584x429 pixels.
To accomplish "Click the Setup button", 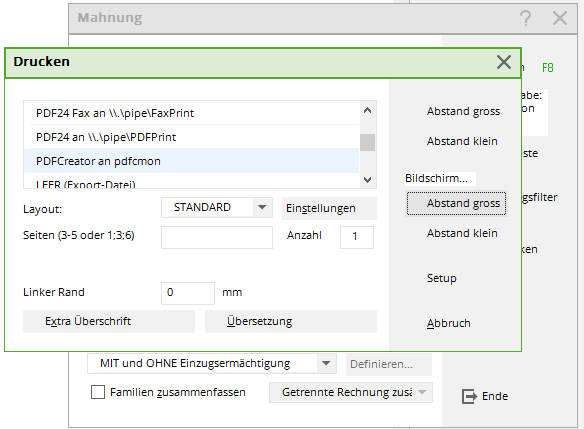I will pyautogui.click(x=441, y=278).
